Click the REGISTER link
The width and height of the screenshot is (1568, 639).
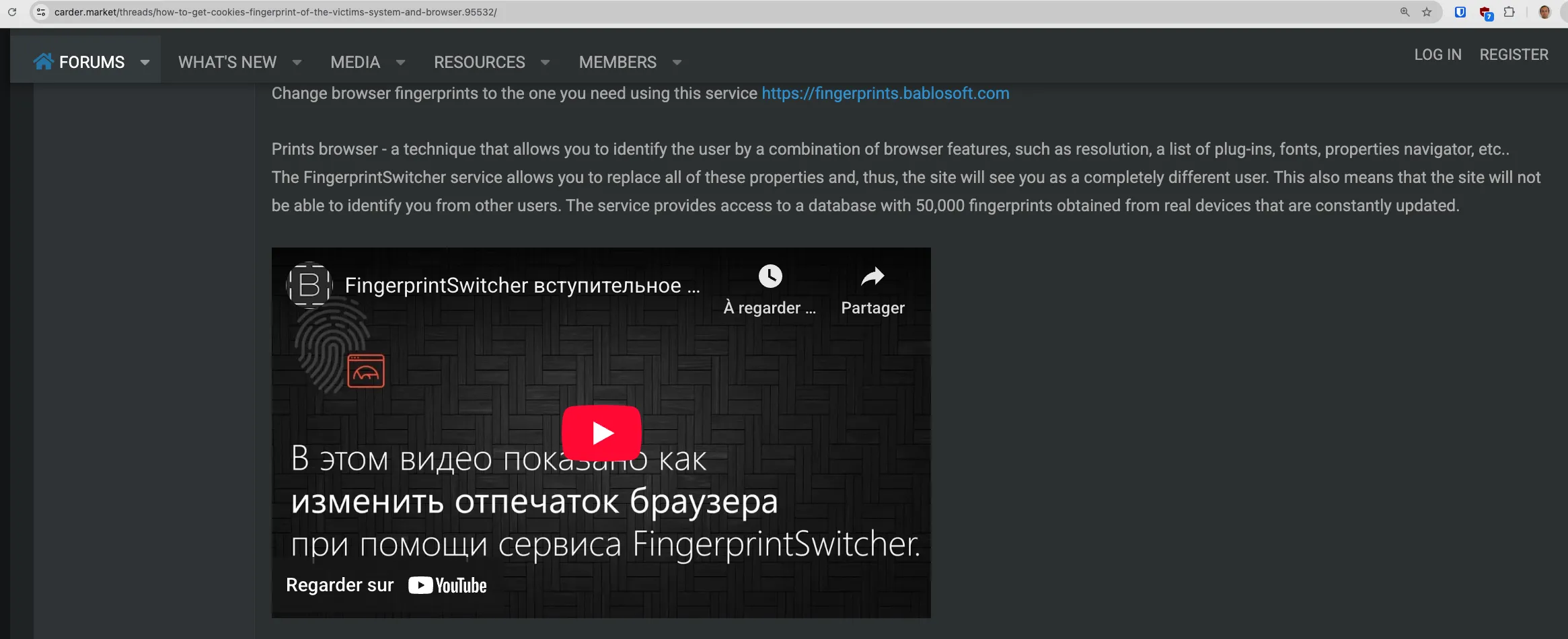click(x=1514, y=55)
